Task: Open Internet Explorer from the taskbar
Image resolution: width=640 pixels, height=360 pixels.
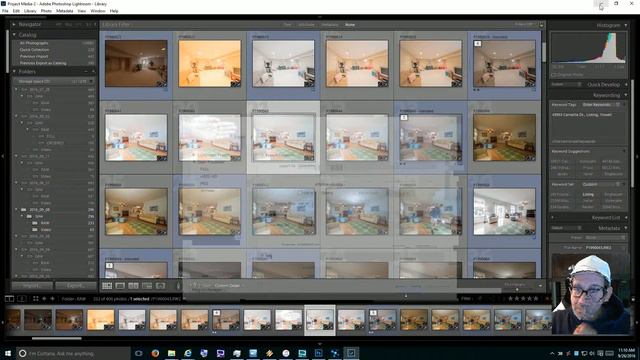Action: click(x=188, y=353)
